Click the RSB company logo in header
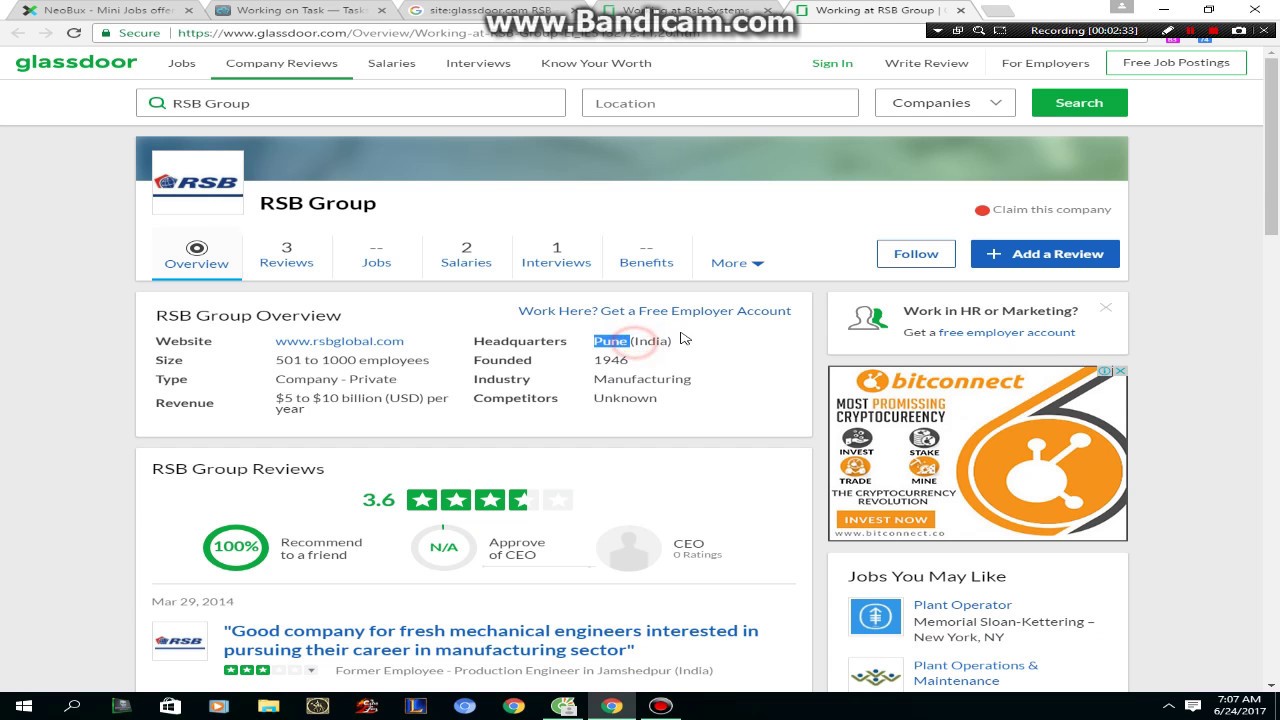Viewport: 1280px width, 720px height. [198, 182]
